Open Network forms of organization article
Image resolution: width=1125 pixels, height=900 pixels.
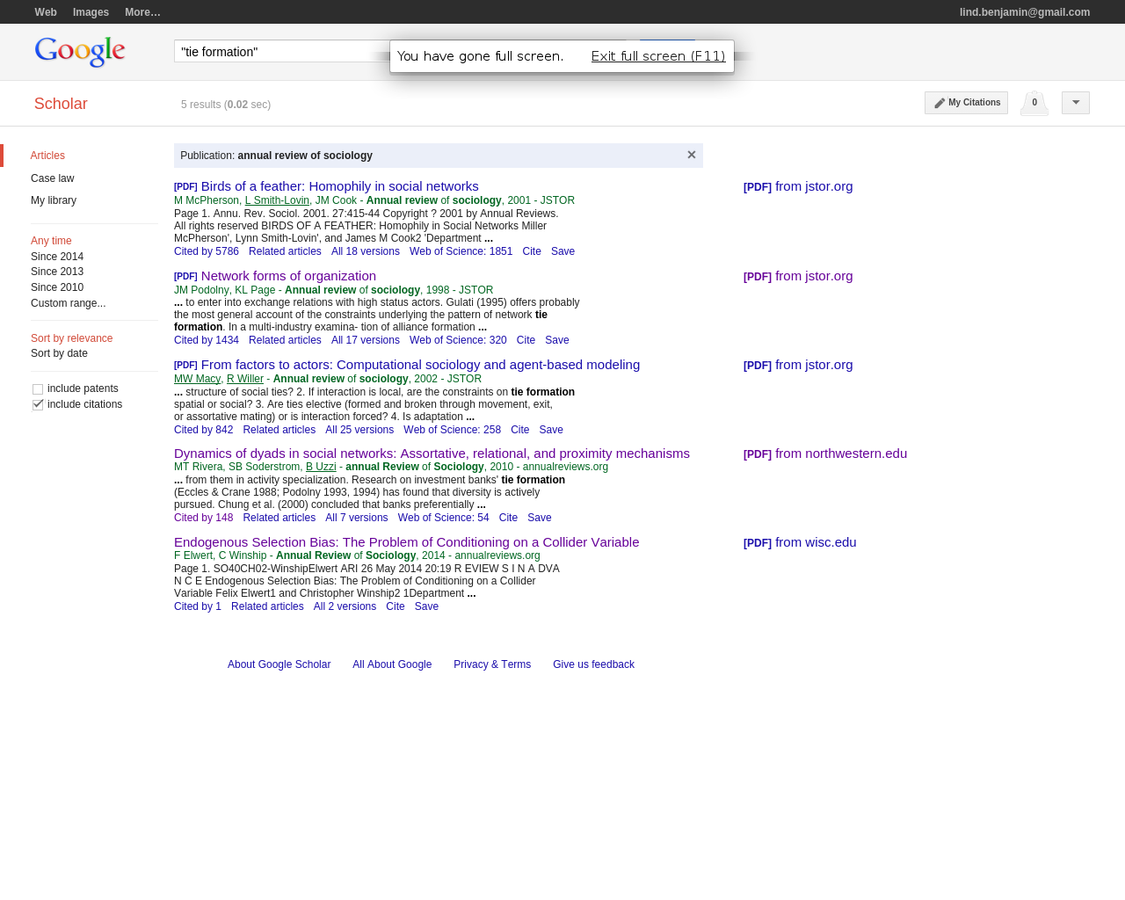[288, 276]
